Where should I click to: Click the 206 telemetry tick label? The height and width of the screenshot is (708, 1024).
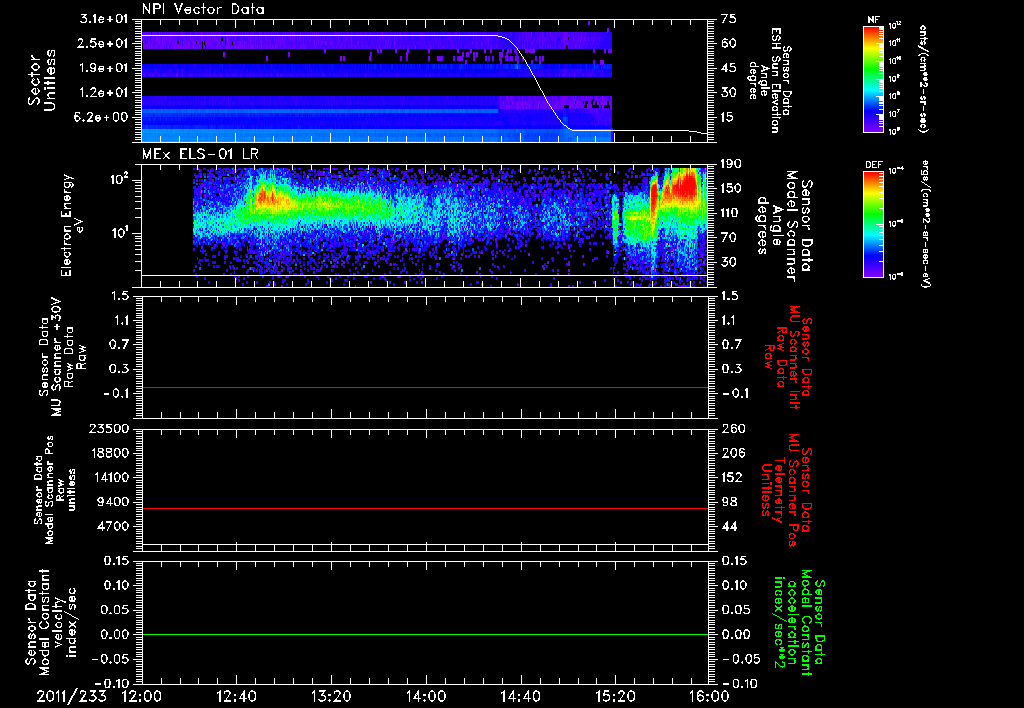pyautogui.click(x=732, y=453)
